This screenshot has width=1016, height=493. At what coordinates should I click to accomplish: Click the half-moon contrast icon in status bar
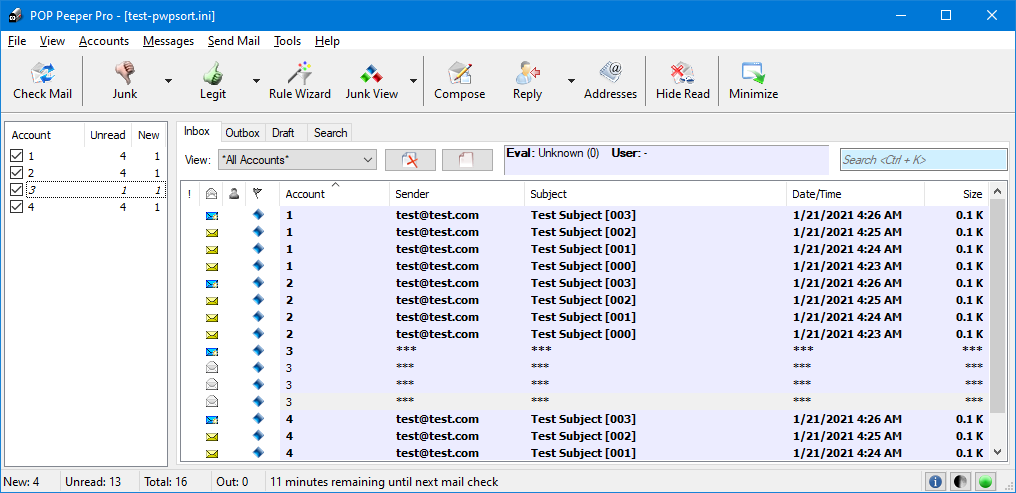(961, 482)
